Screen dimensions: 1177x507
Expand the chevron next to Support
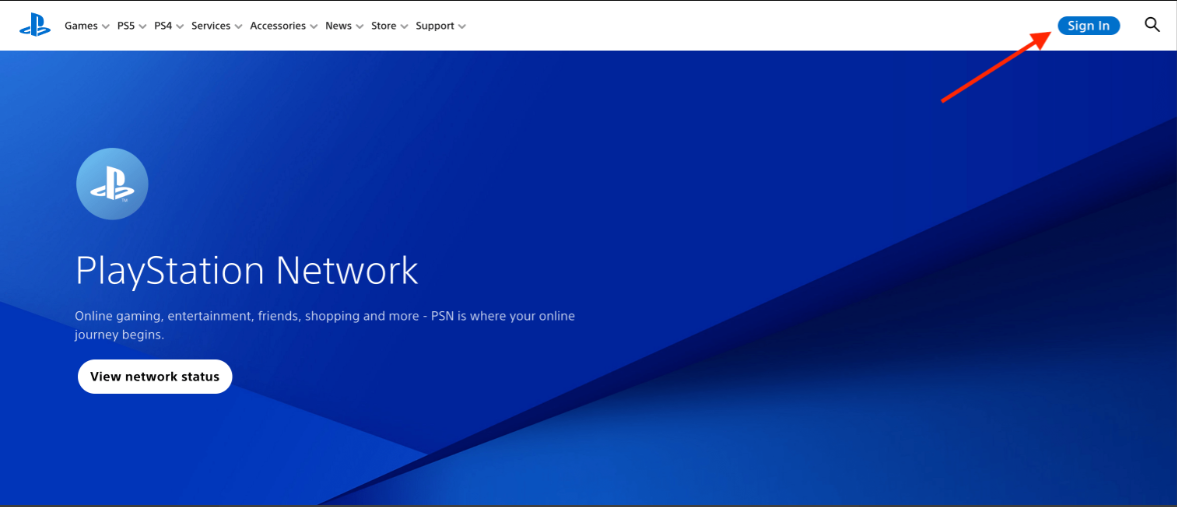462,26
